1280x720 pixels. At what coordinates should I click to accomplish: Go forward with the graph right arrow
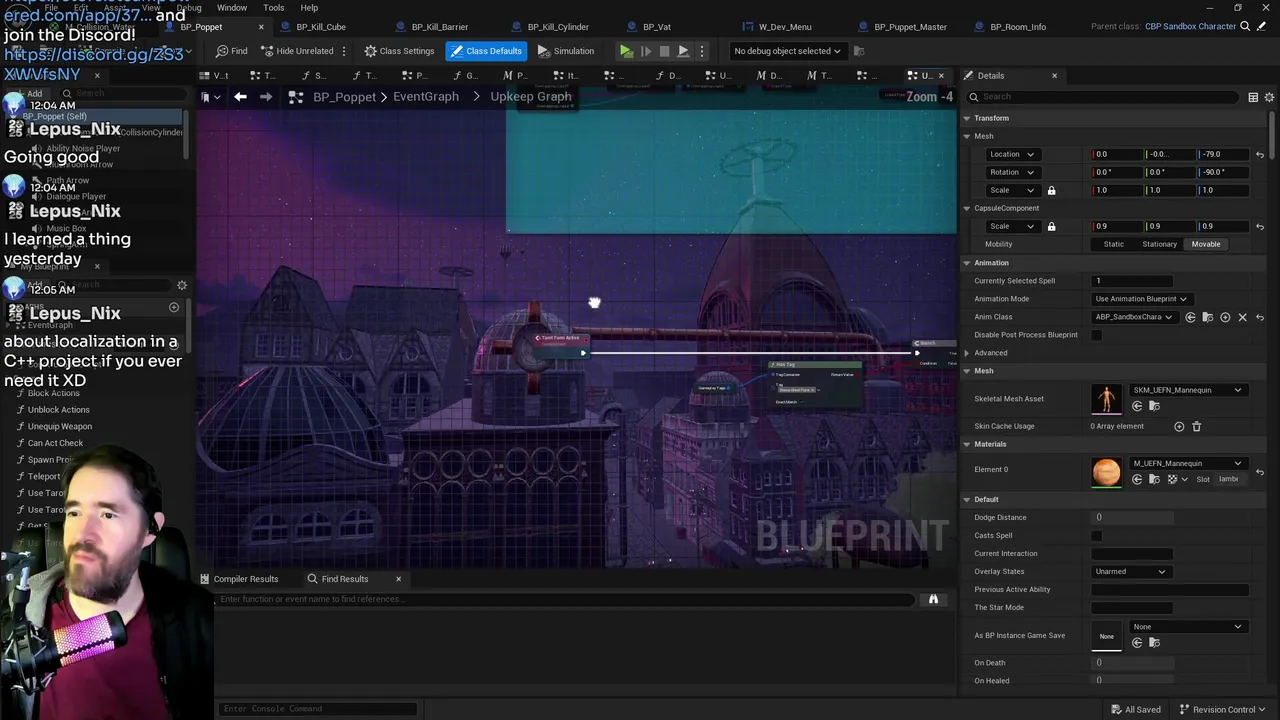(x=265, y=97)
